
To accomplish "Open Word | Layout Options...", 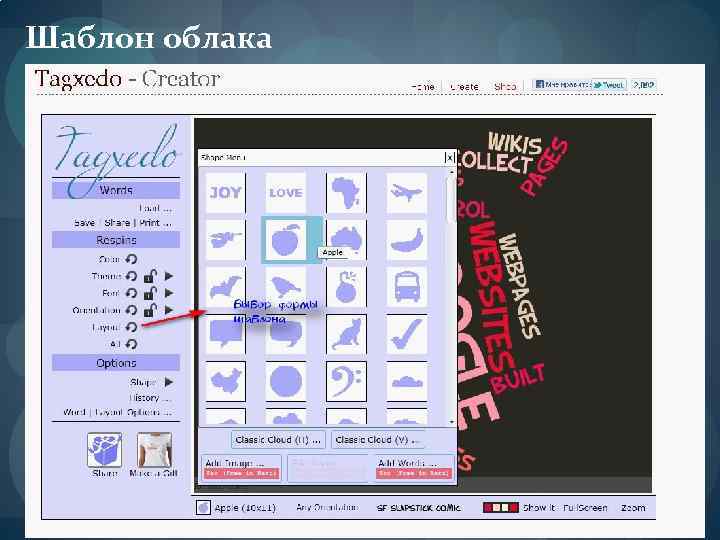I will click(x=117, y=412).
